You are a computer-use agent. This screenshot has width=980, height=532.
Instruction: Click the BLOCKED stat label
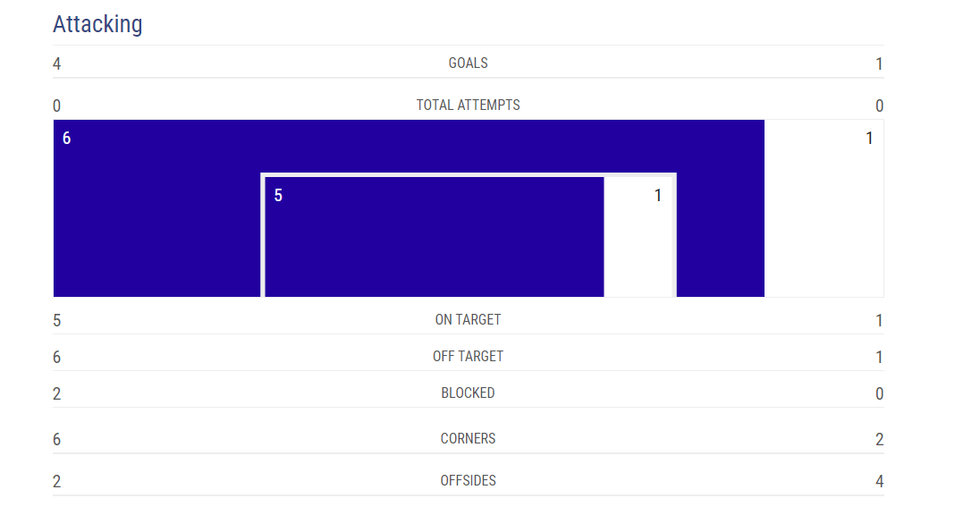468,393
